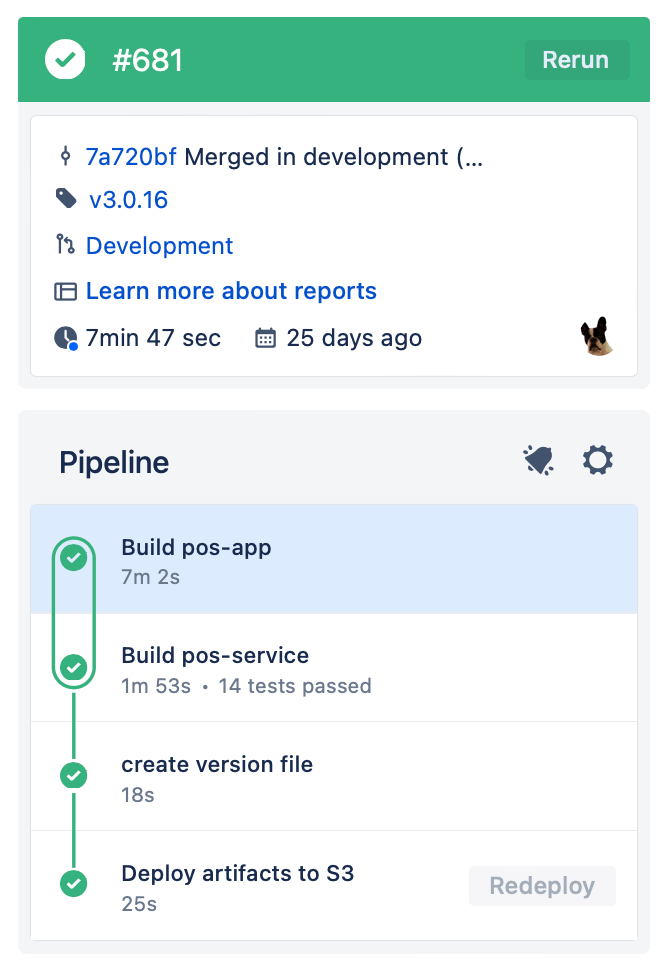Open the Pipeline settings gear icon

click(597, 460)
